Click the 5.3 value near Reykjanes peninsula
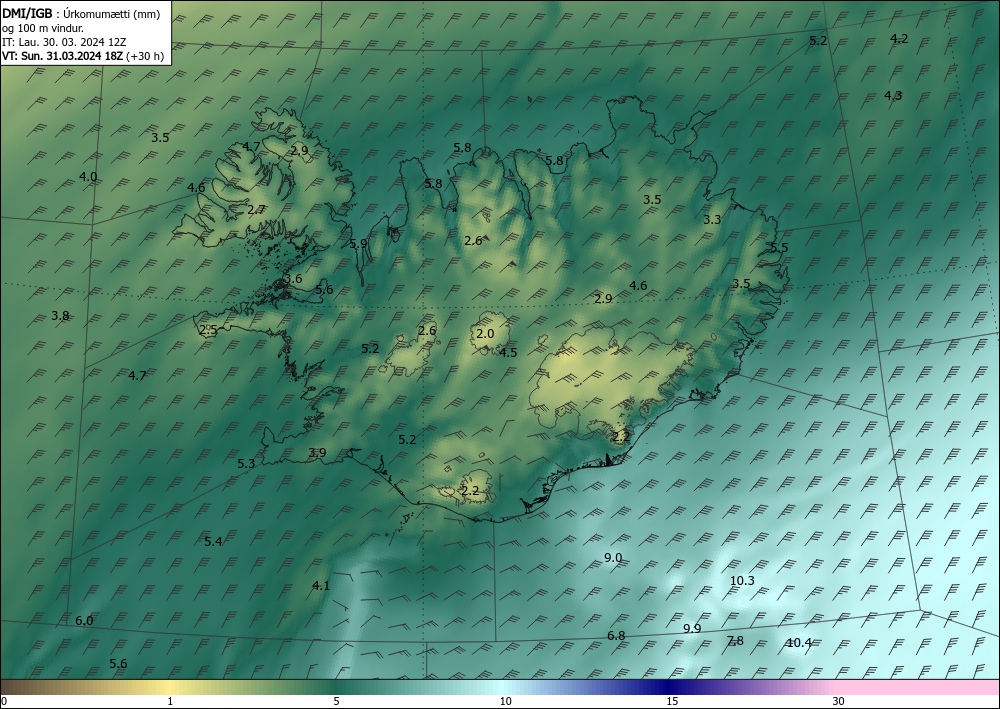 (x=246, y=464)
